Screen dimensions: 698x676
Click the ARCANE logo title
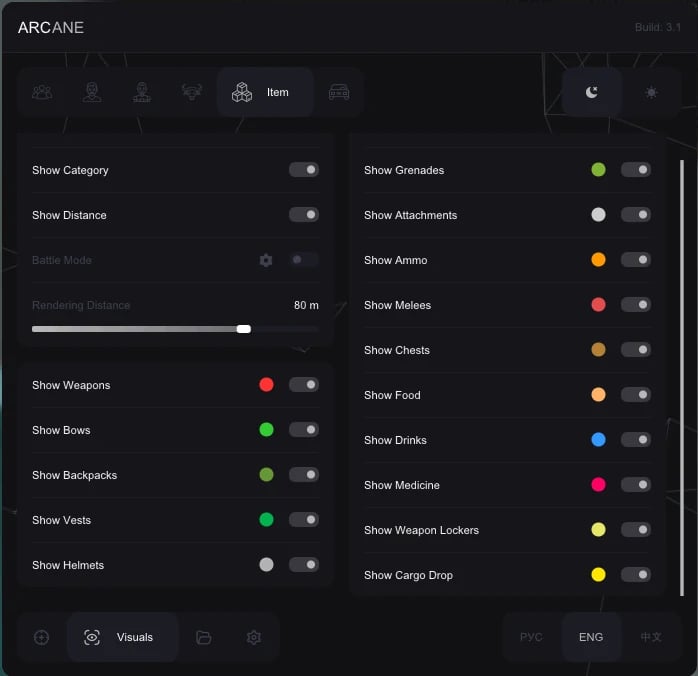pyautogui.click(x=51, y=28)
